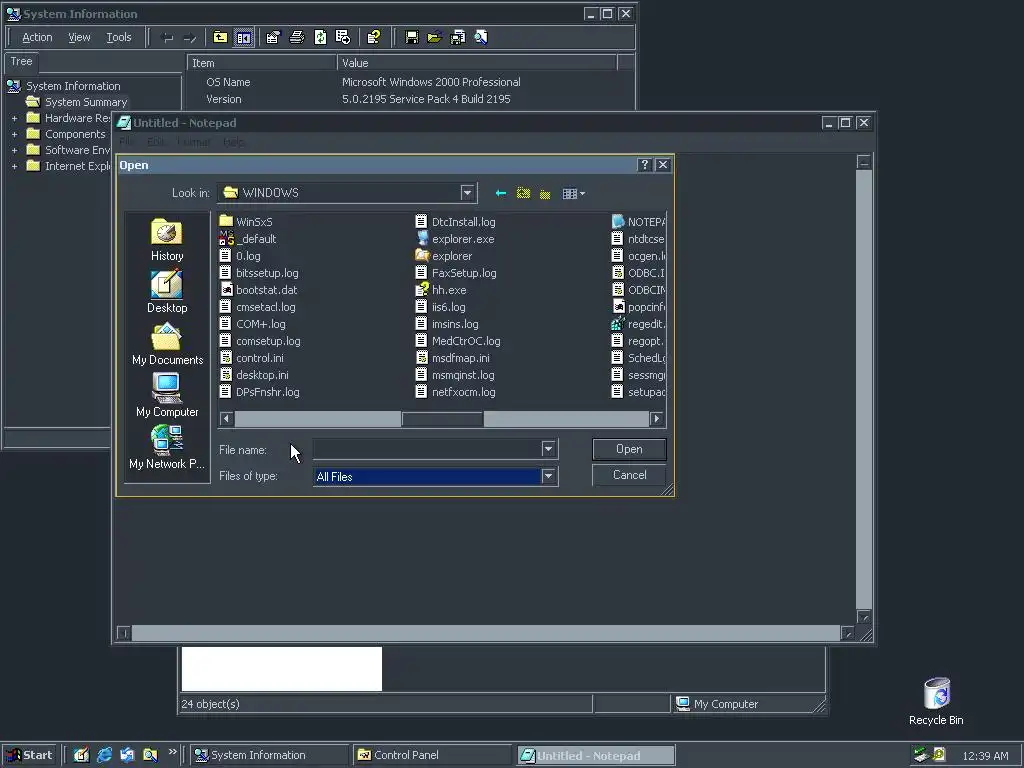Viewport: 1024px width, 768px height.
Task: Click the Cancel button
Action: tap(629, 475)
